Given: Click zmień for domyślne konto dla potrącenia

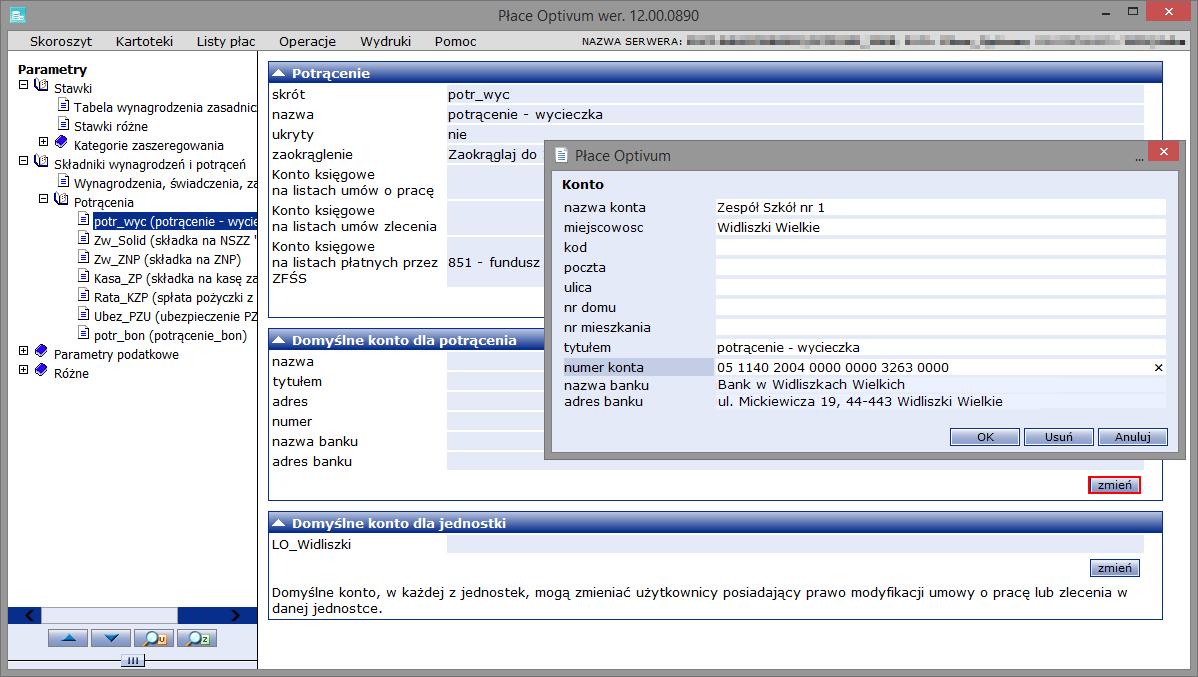Looking at the screenshot, I should click(1115, 485).
